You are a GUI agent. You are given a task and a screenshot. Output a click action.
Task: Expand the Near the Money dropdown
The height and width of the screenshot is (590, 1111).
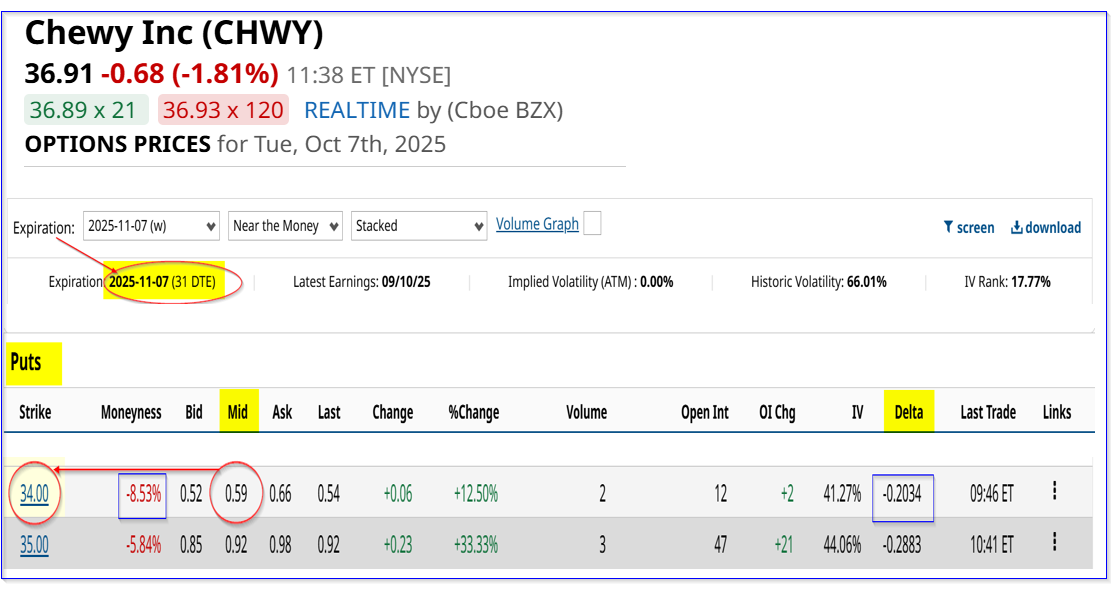(x=285, y=226)
